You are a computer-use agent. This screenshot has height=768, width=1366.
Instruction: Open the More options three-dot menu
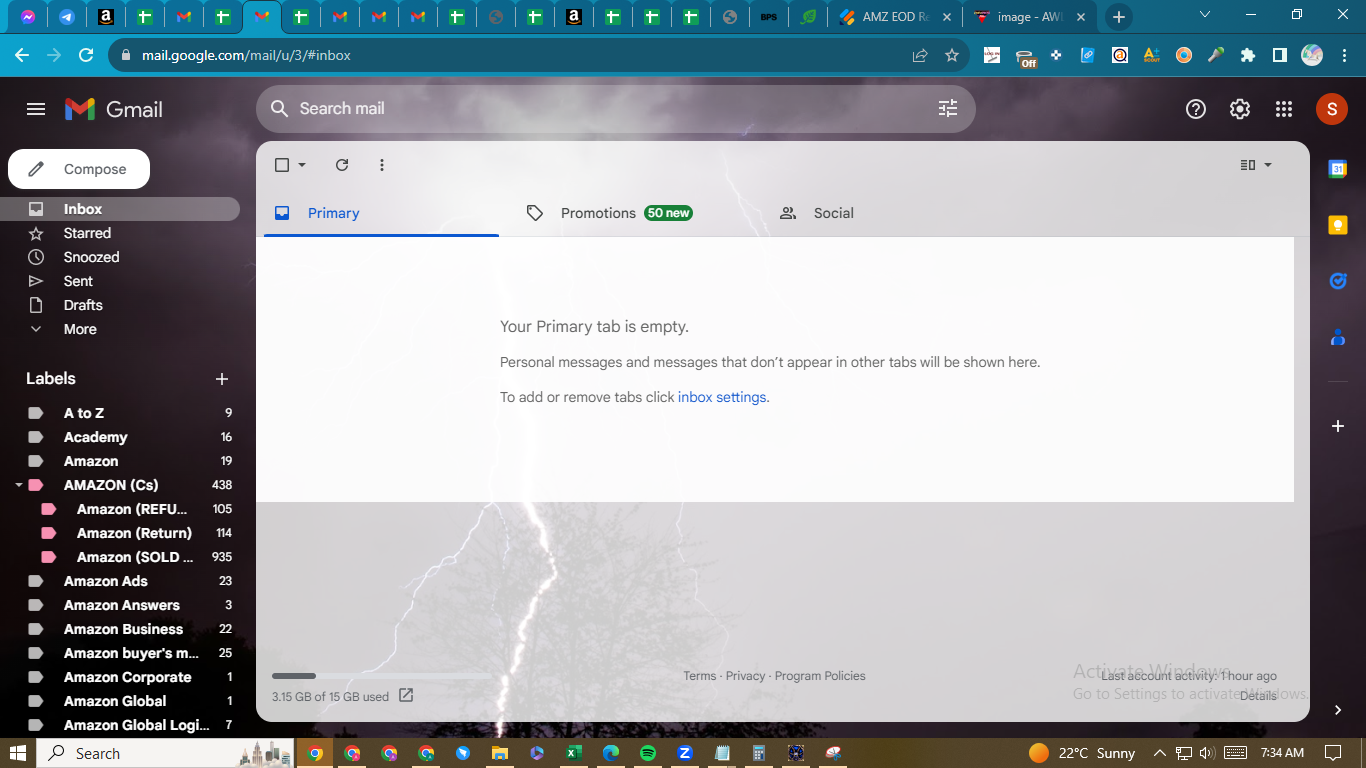coord(382,165)
